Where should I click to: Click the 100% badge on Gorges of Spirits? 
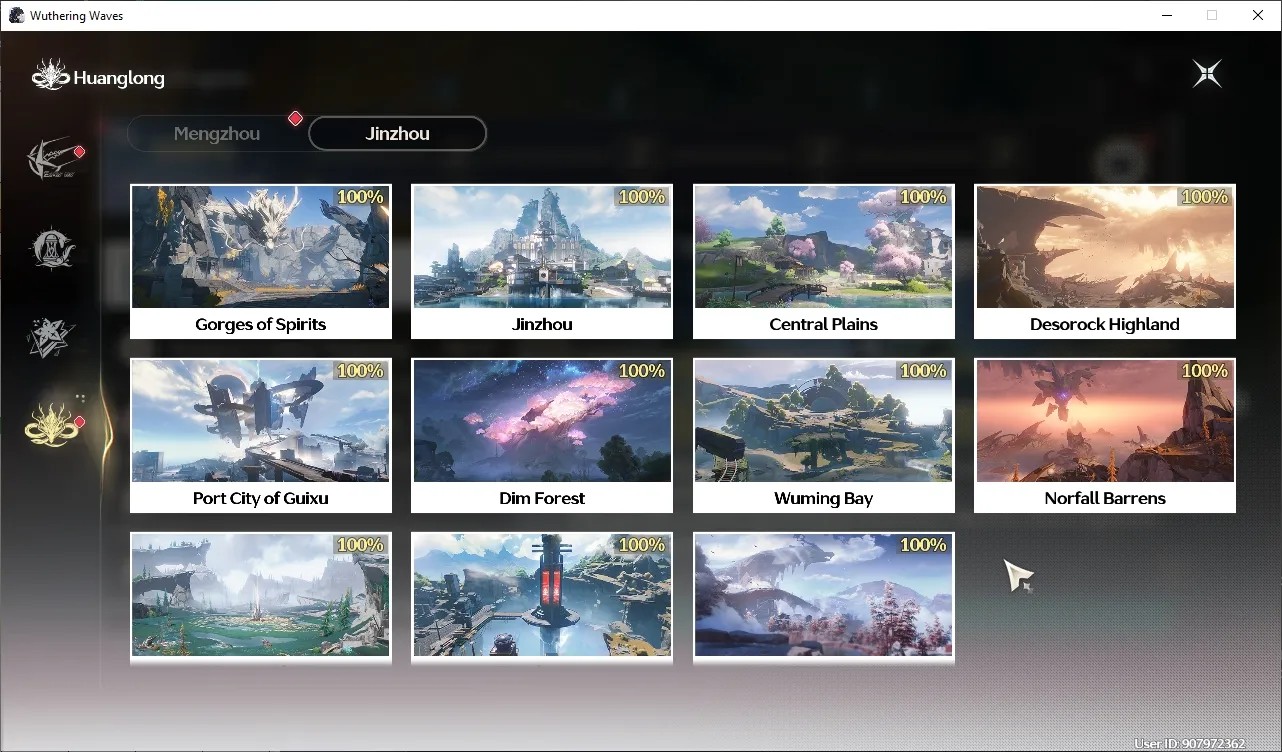click(361, 197)
